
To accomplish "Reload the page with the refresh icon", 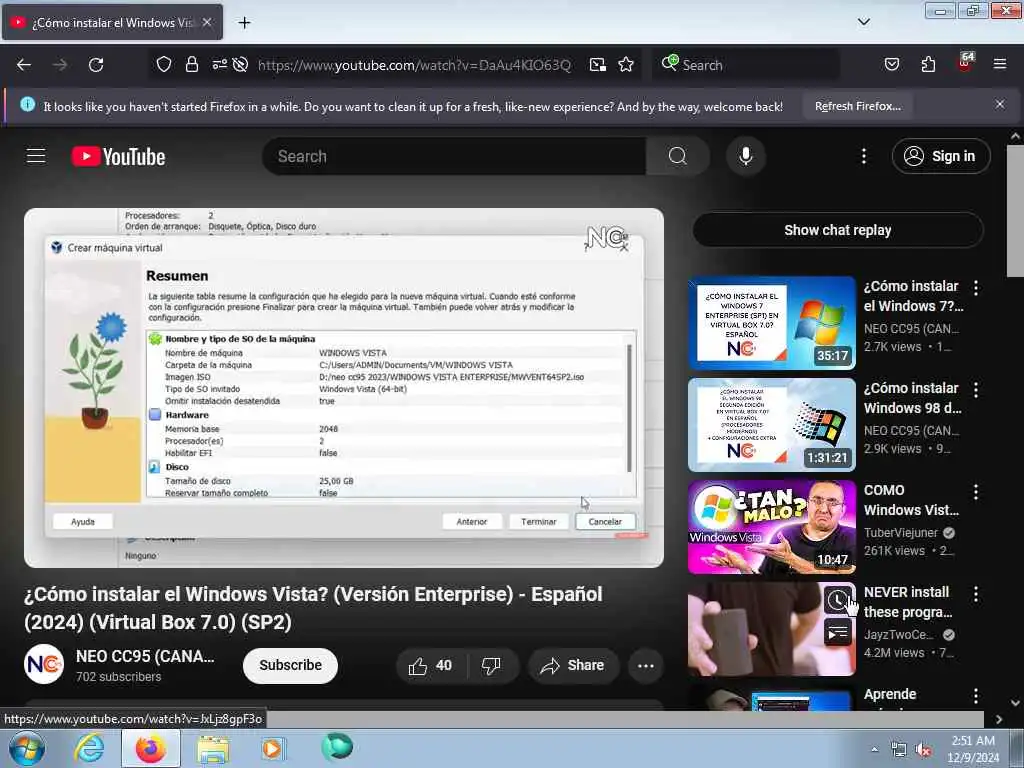I will pos(96,65).
